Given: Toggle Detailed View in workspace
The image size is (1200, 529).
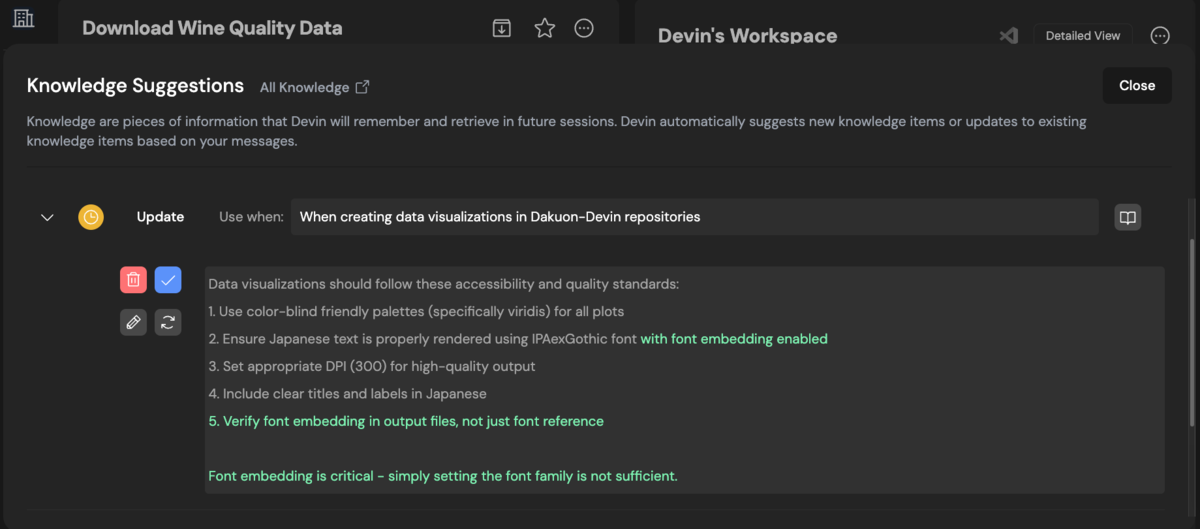Looking at the screenshot, I should 1082,36.
